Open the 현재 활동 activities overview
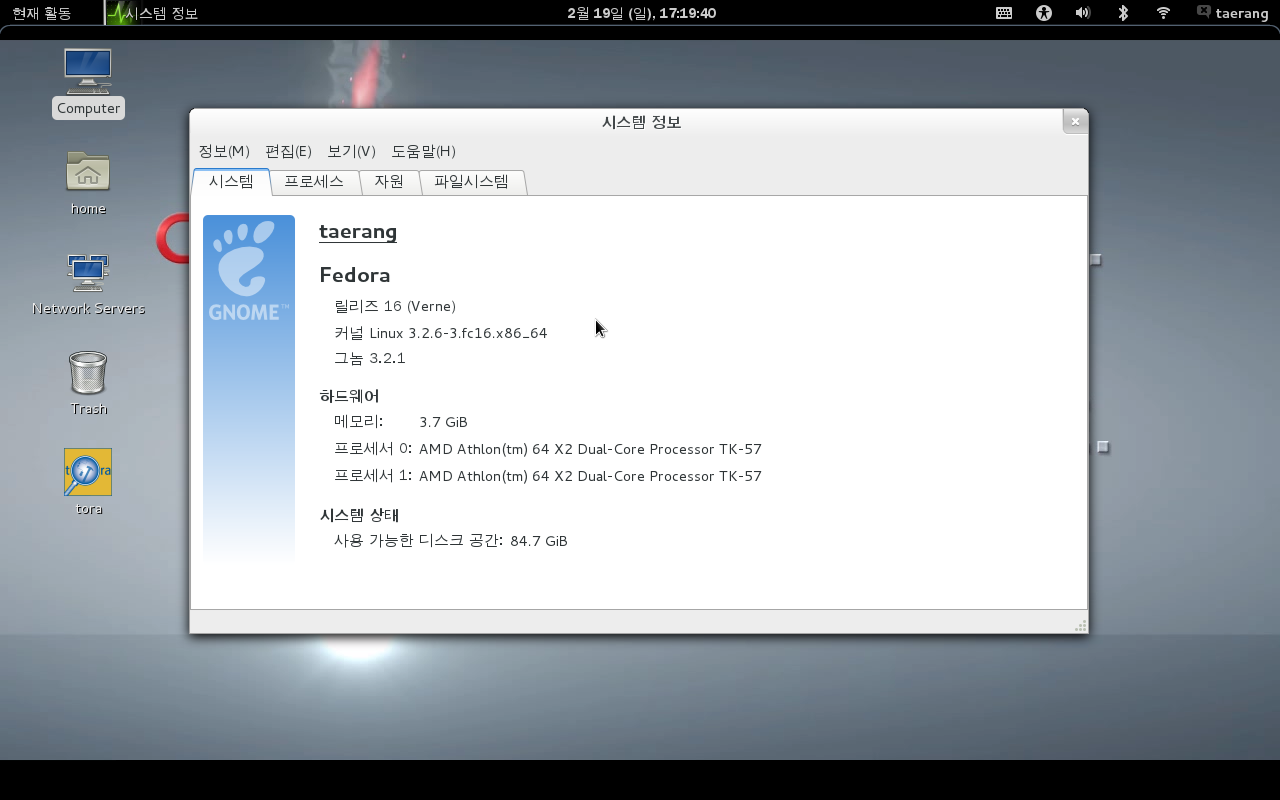This screenshot has width=1280, height=800. click(x=42, y=13)
